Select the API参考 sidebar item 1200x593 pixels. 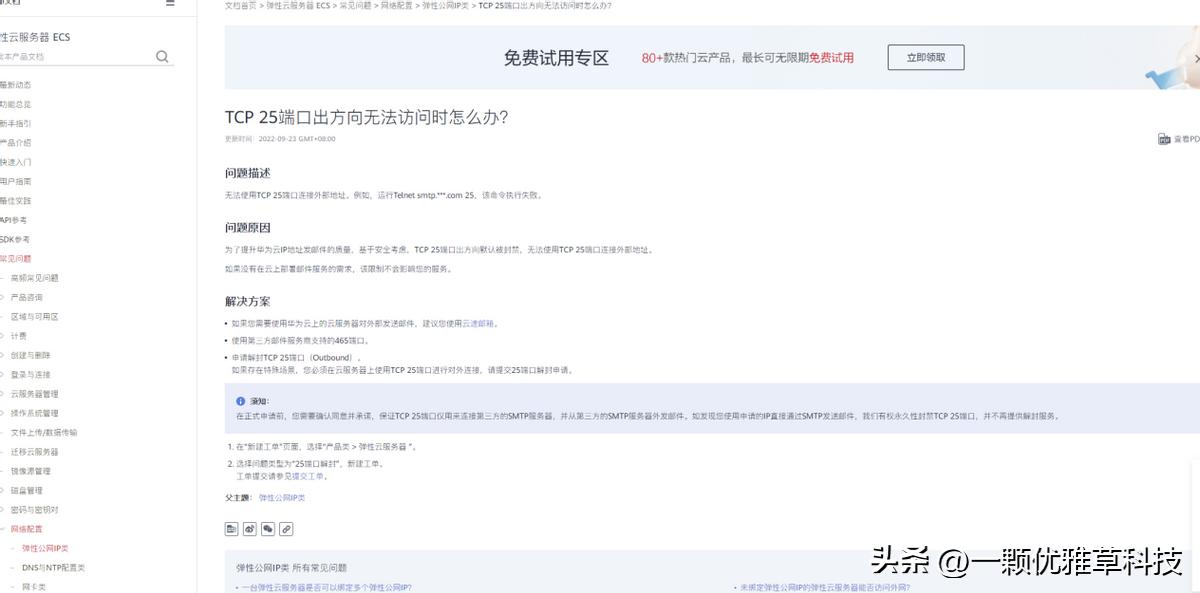(x=14, y=219)
